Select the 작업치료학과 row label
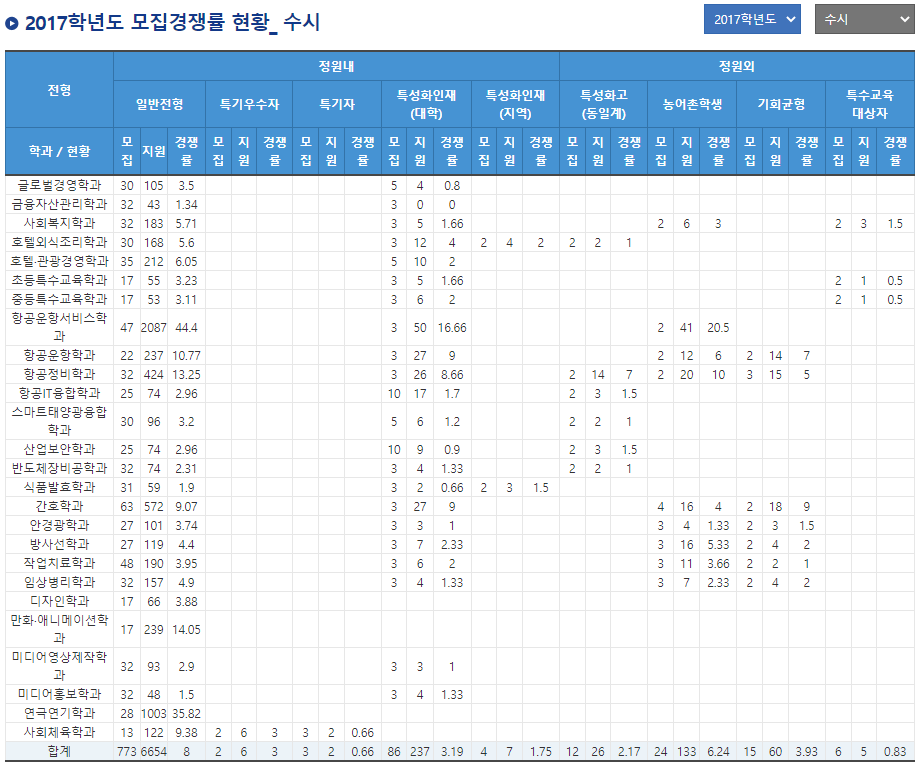 (59, 563)
